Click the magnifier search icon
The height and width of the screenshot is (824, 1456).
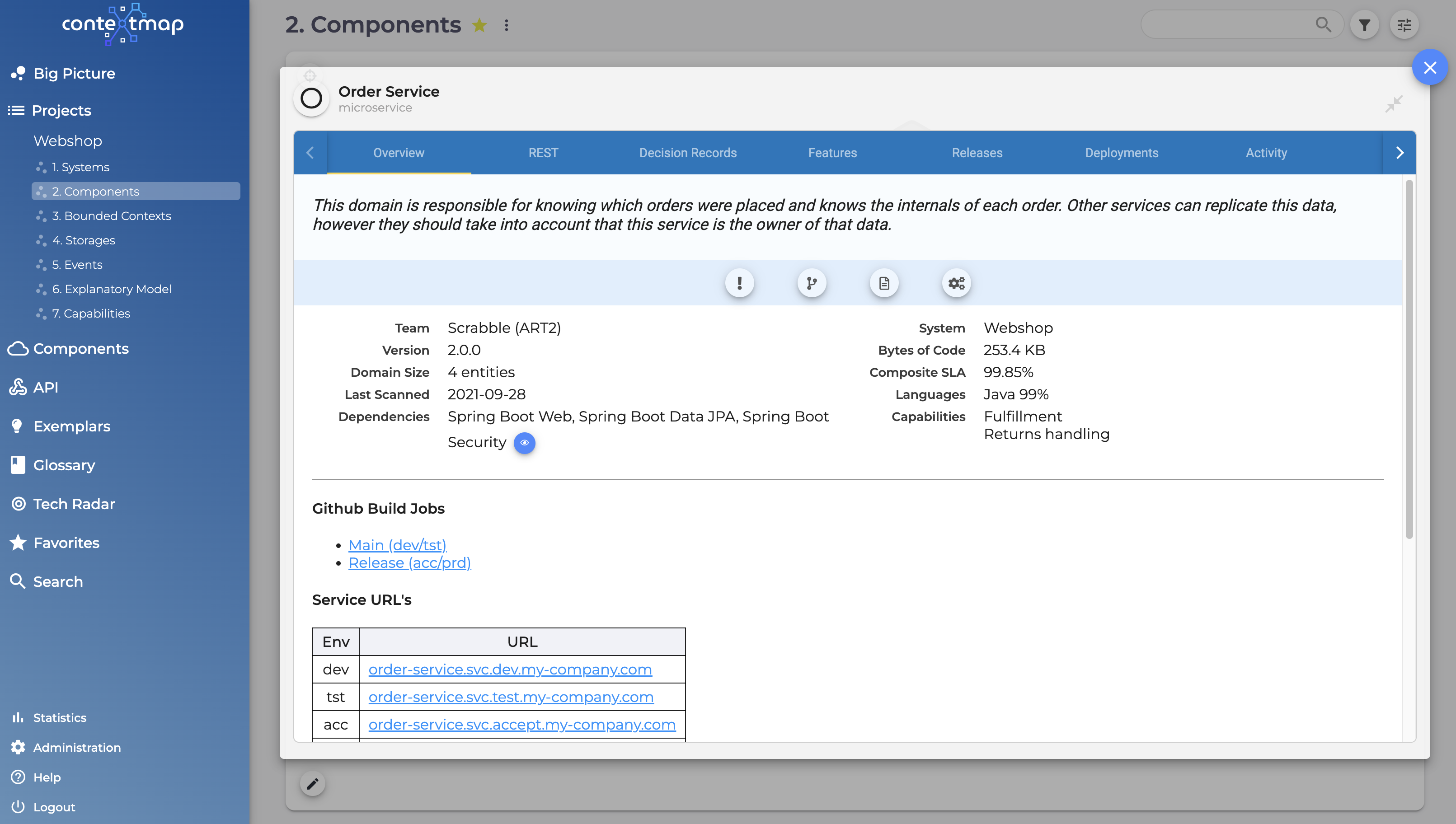[x=1324, y=24]
